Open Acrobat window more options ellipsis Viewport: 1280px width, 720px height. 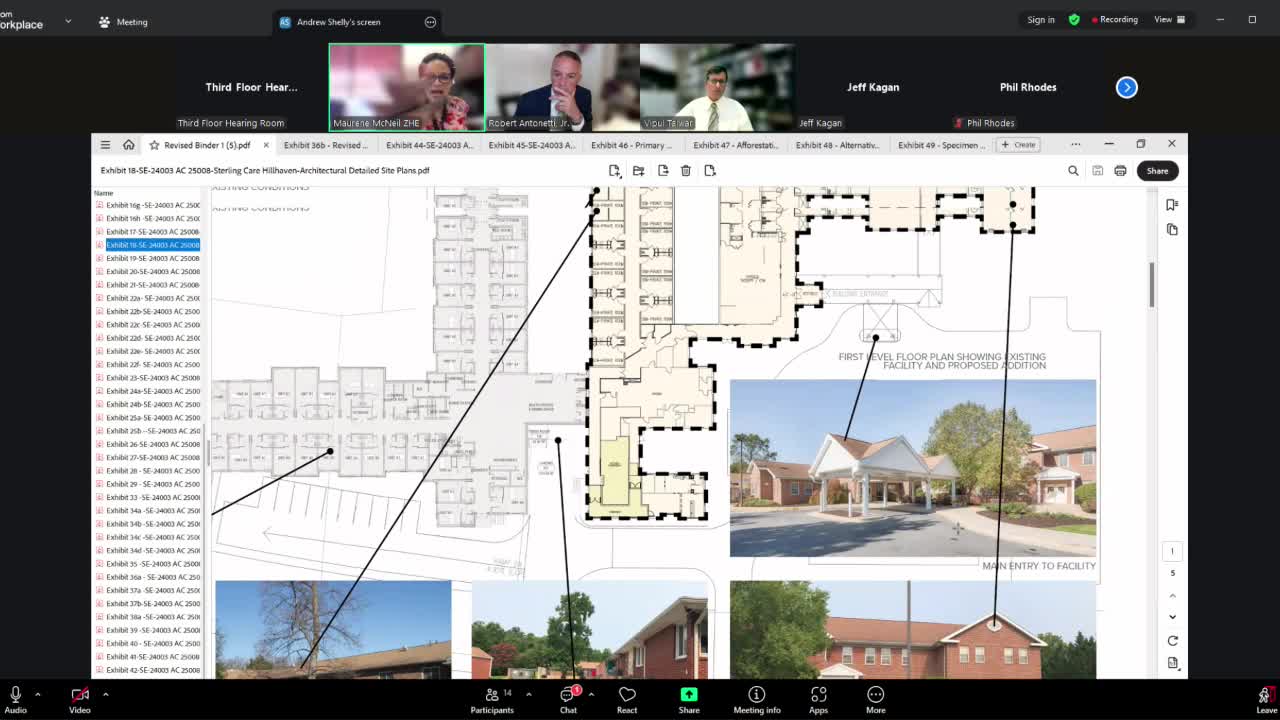pos(1076,144)
